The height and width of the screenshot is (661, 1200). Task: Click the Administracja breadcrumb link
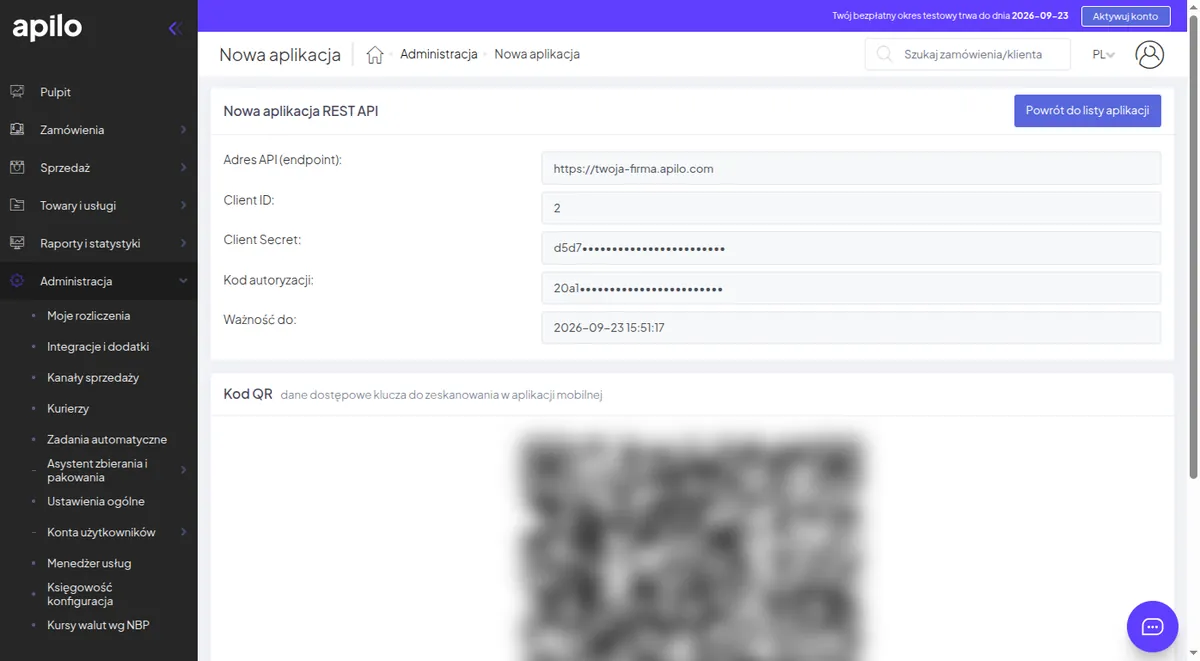[x=439, y=55]
